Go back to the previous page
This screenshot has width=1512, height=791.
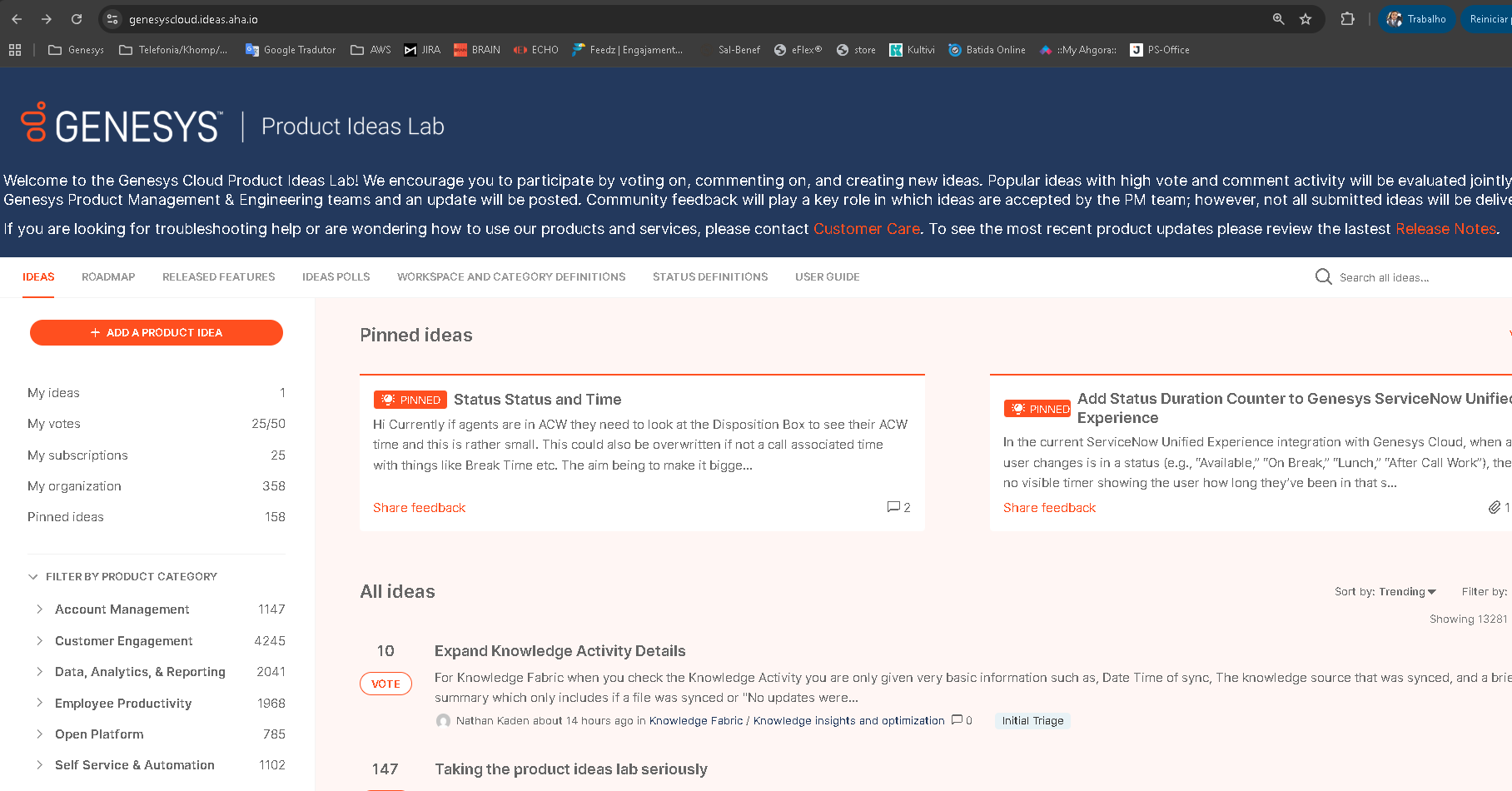tap(17, 19)
